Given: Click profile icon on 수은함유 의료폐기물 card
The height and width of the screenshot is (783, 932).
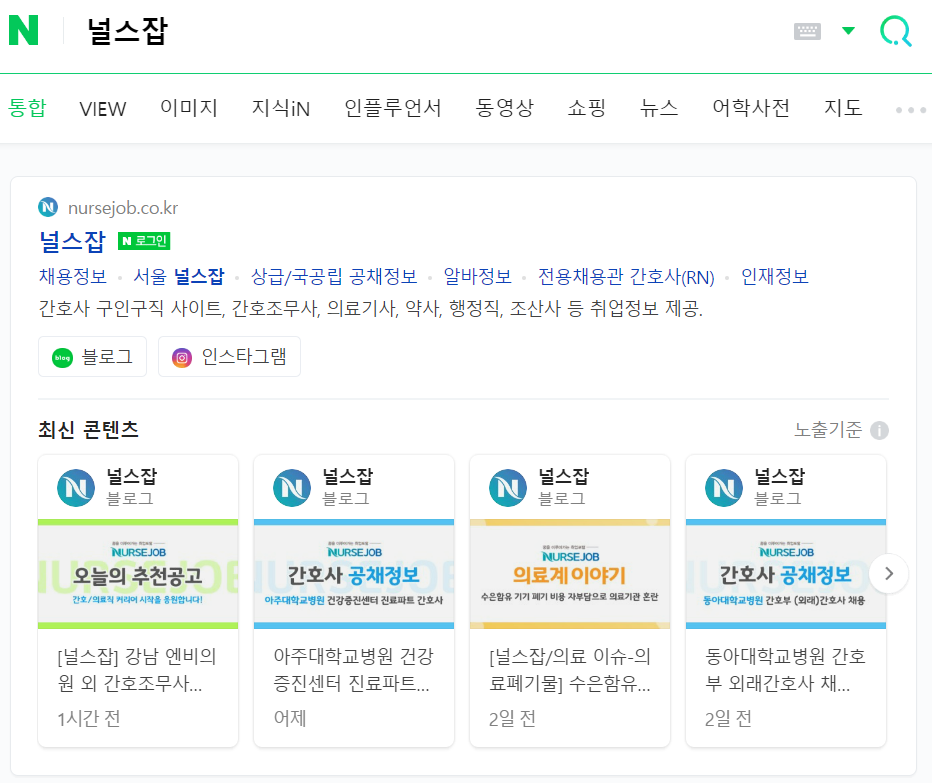Looking at the screenshot, I should (x=508, y=488).
